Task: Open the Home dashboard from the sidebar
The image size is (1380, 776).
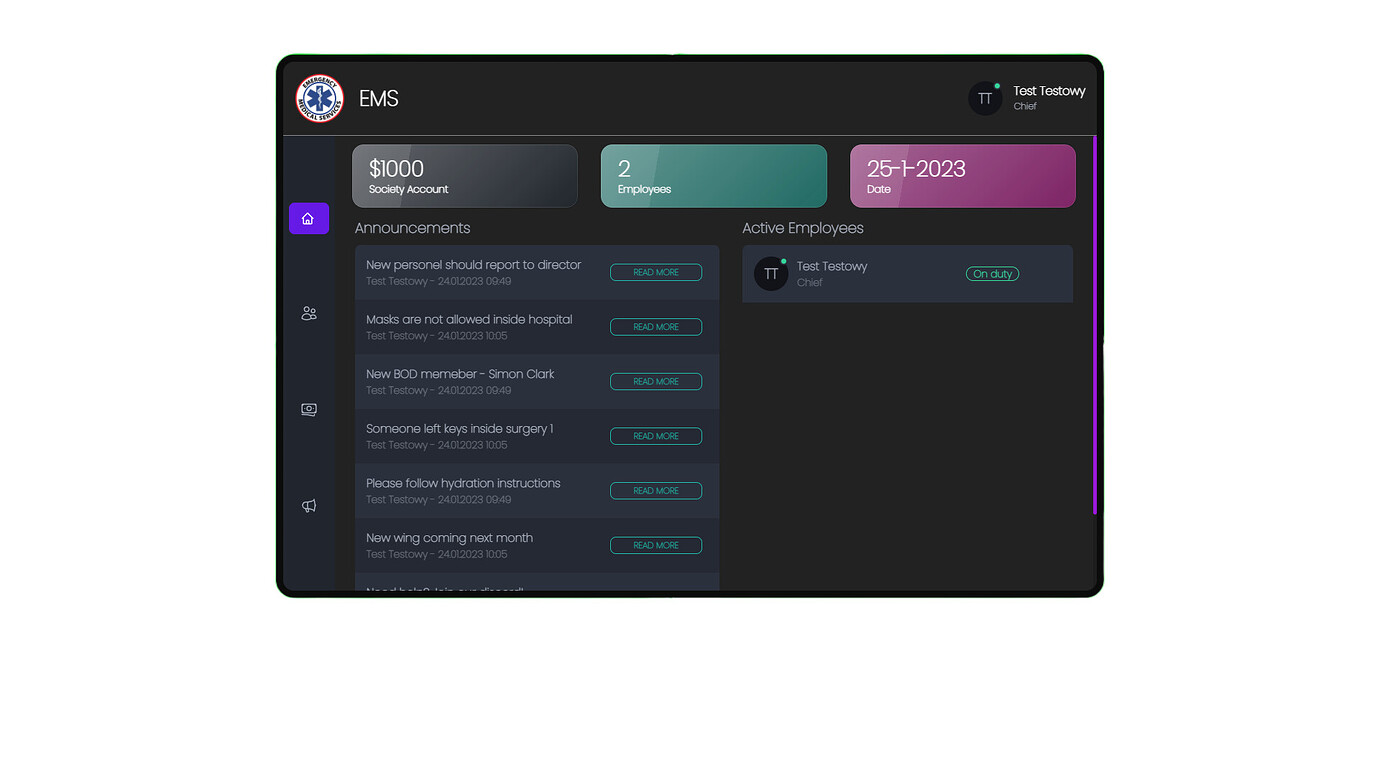Action: 309,218
